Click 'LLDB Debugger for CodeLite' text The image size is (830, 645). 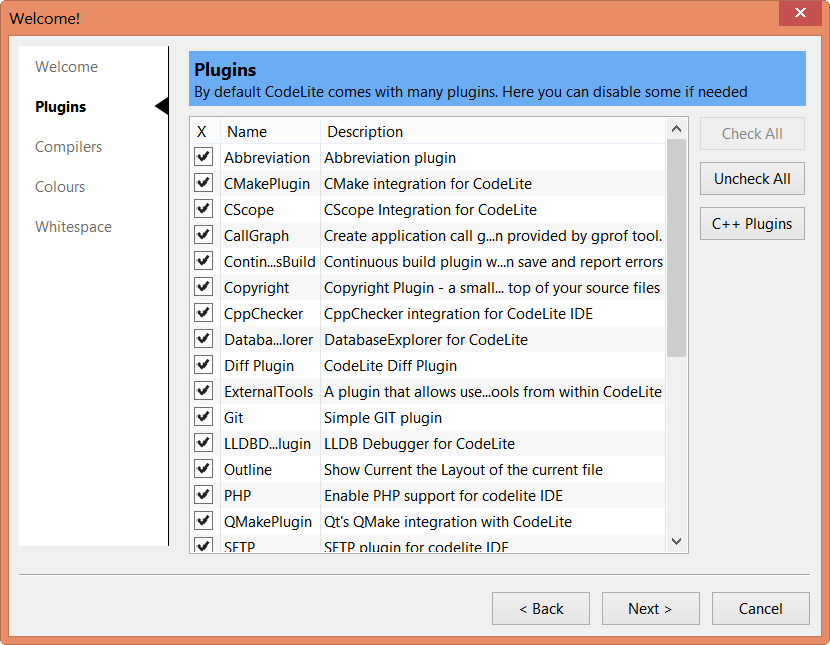click(x=419, y=443)
